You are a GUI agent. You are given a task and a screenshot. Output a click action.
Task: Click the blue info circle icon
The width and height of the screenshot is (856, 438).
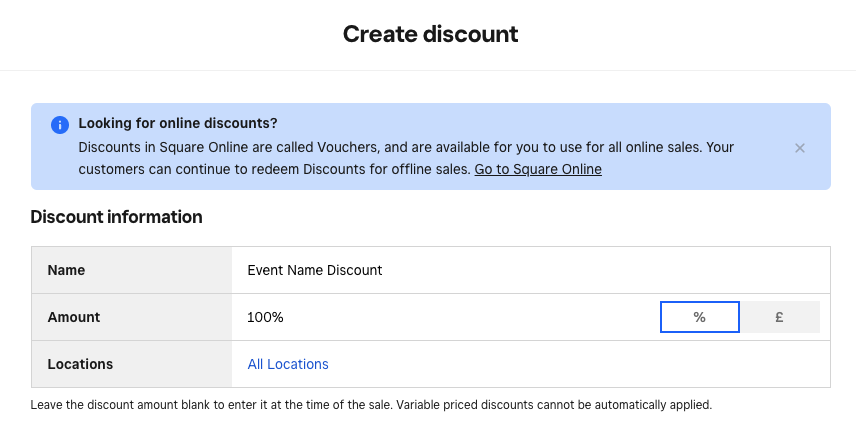pyautogui.click(x=60, y=125)
